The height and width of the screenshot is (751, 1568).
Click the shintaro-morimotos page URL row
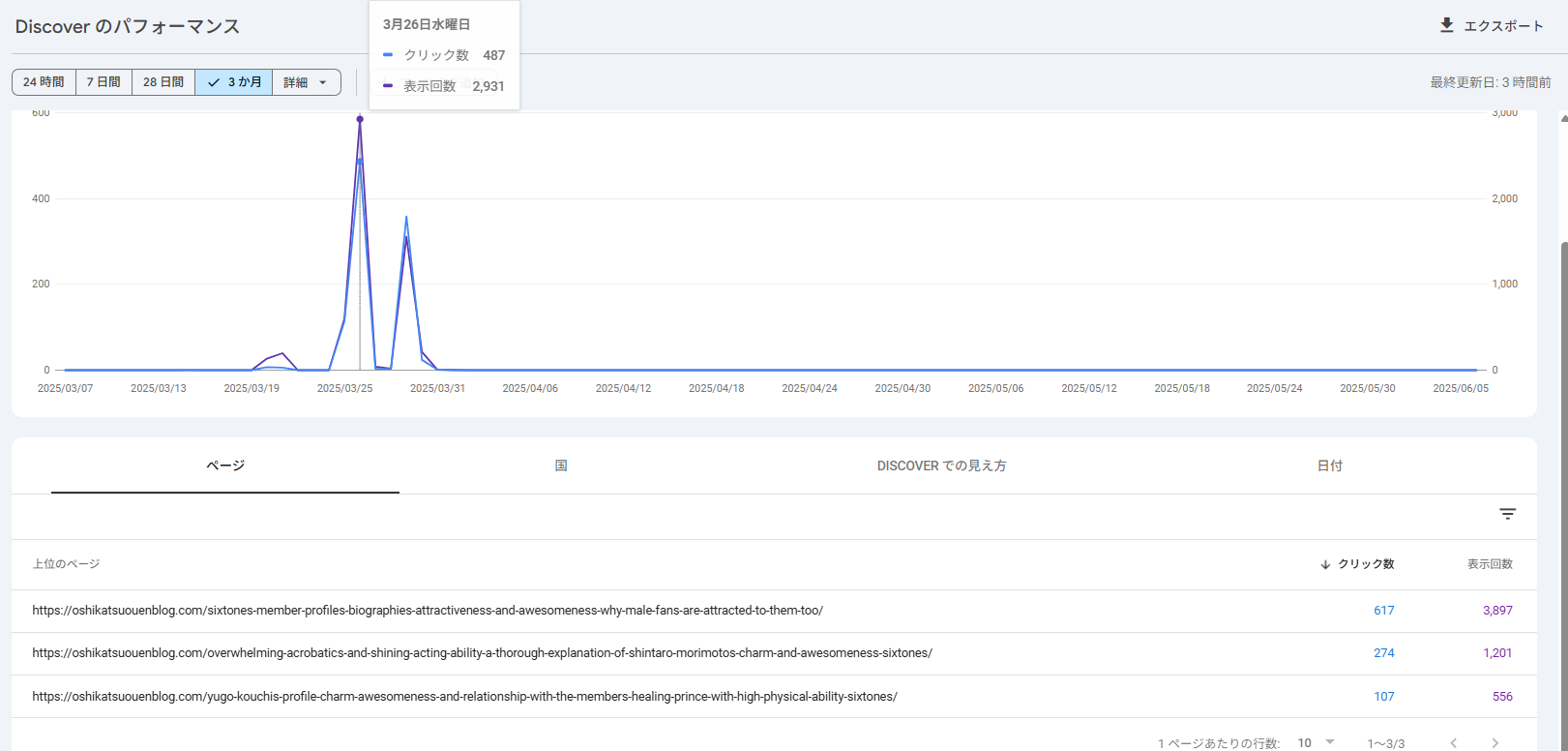point(482,653)
